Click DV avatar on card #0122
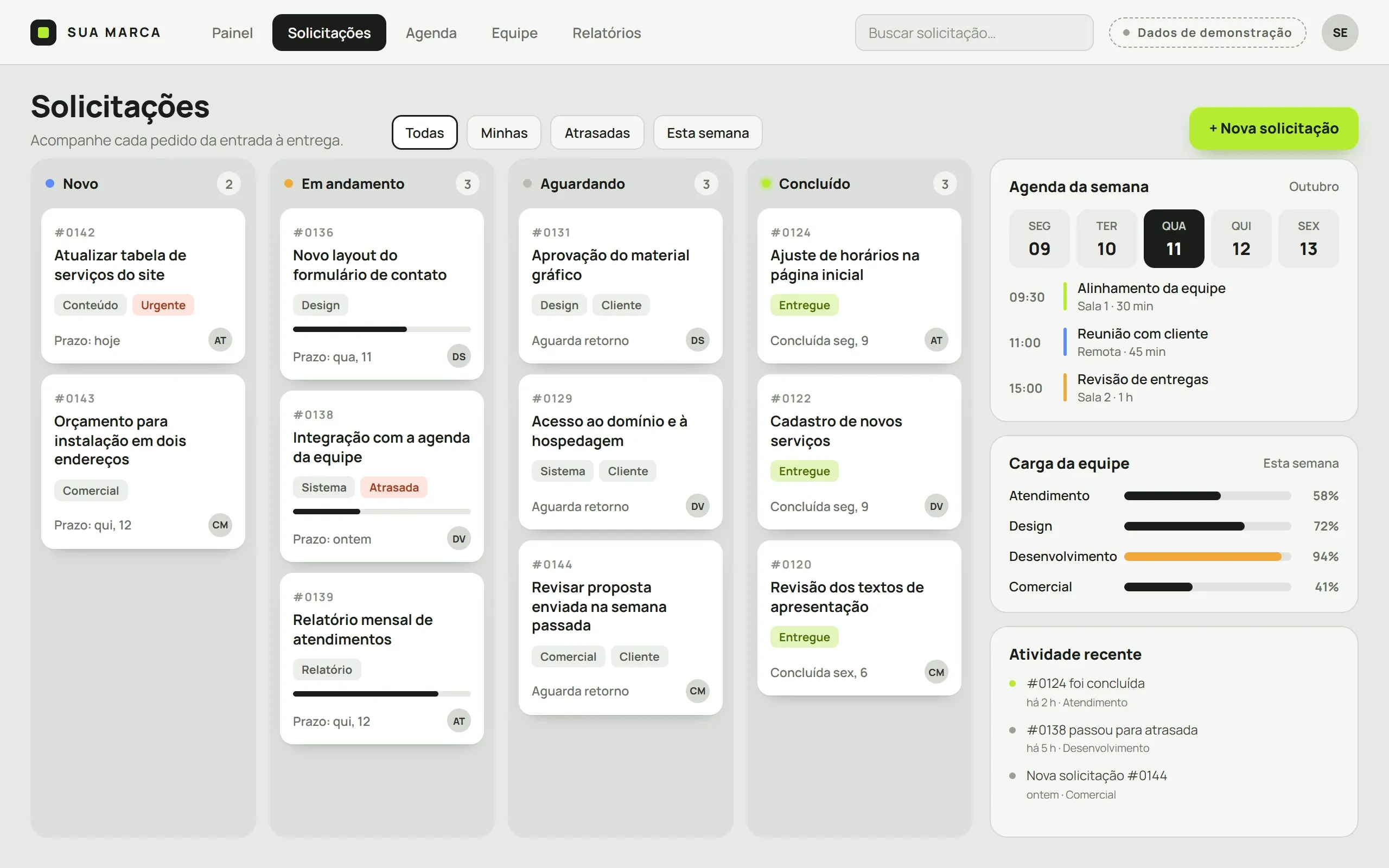This screenshot has height=868, width=1389. coord(936,506)
